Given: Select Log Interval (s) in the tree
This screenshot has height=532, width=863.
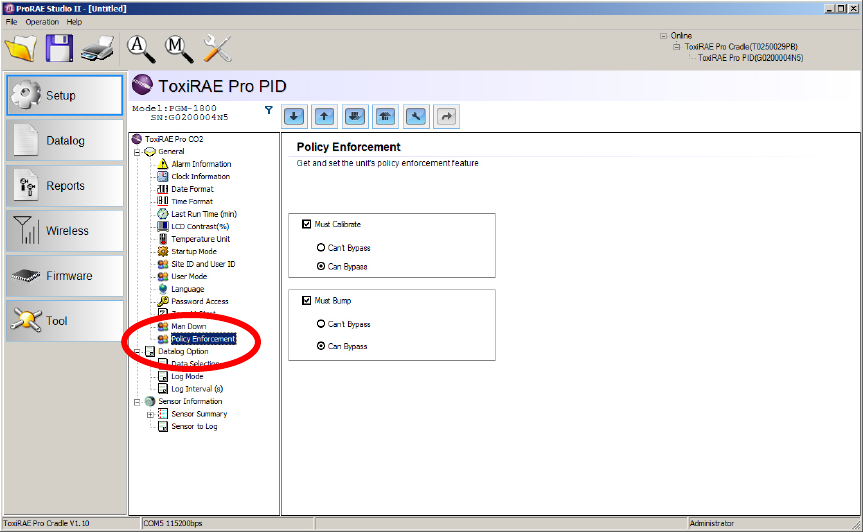Looking at the screenshot, I should coord(197,389).
